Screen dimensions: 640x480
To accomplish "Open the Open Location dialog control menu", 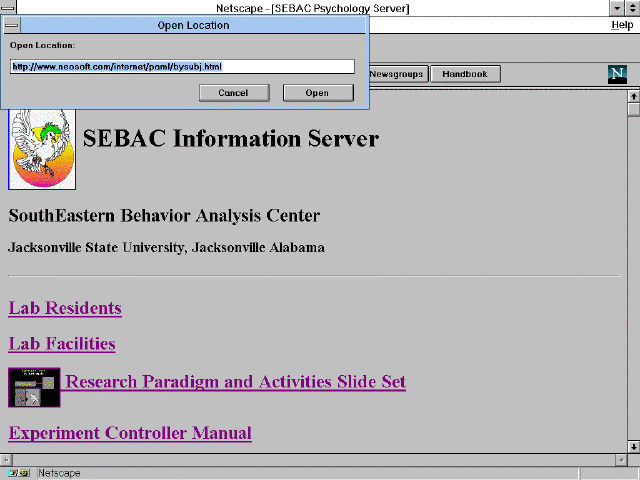I will [x=12, y=25].
